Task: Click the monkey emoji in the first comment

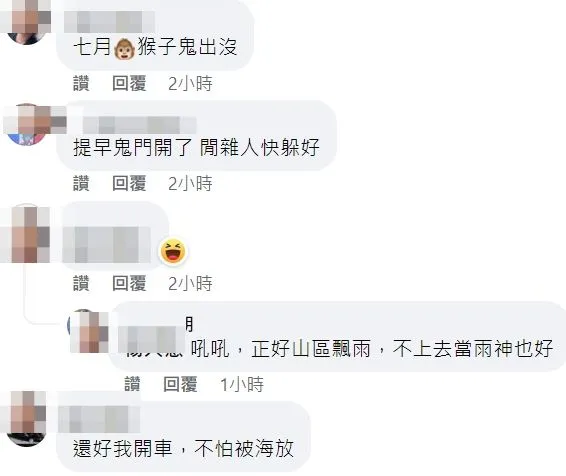Action: pos(124,48)
